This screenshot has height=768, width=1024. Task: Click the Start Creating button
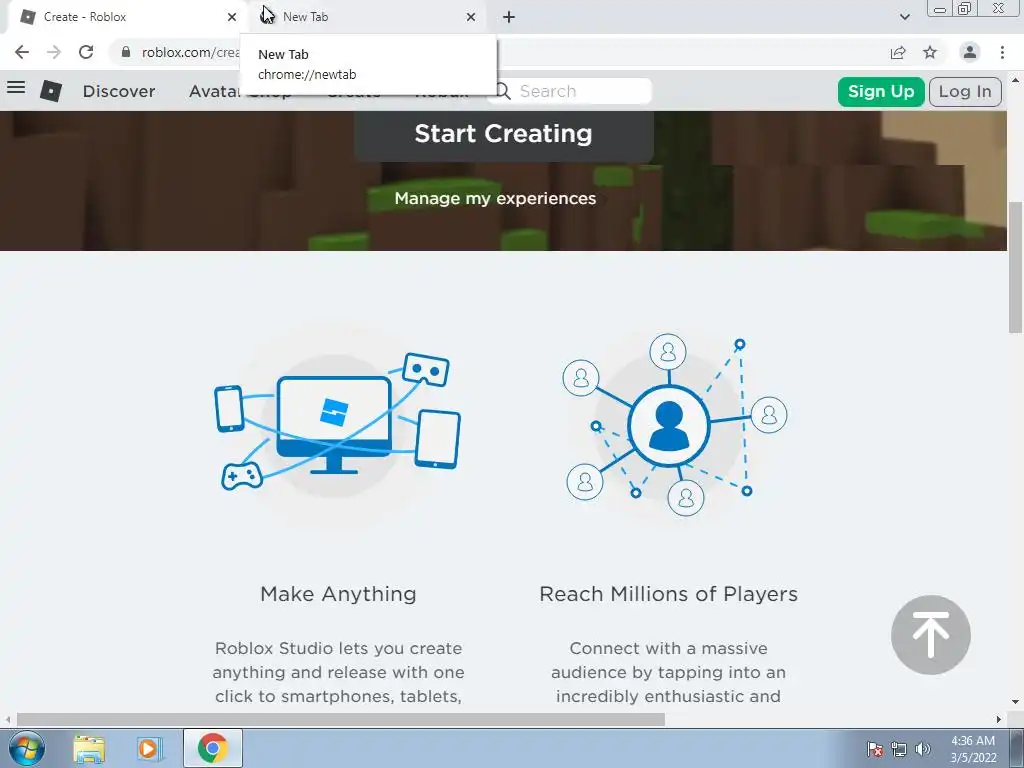pyautogui.click(x=504, y=135)
